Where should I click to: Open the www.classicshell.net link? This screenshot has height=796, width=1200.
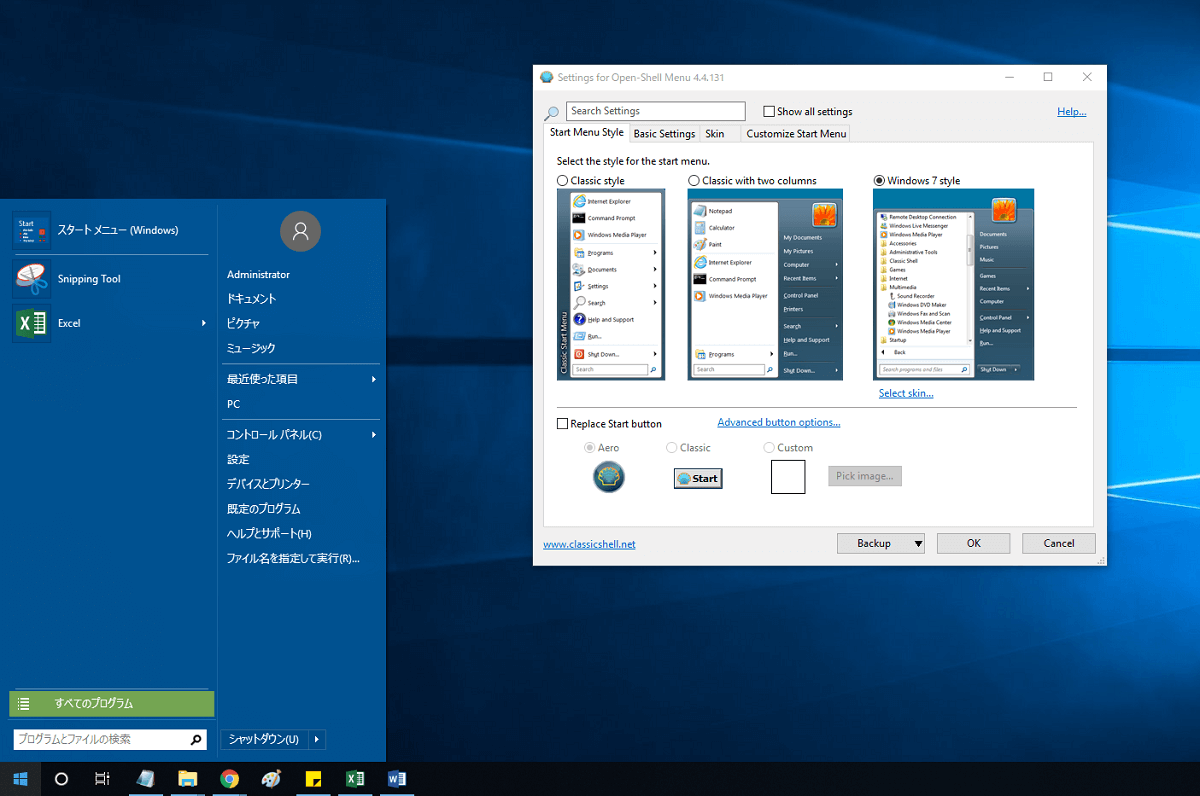click(x=589, y=545)
